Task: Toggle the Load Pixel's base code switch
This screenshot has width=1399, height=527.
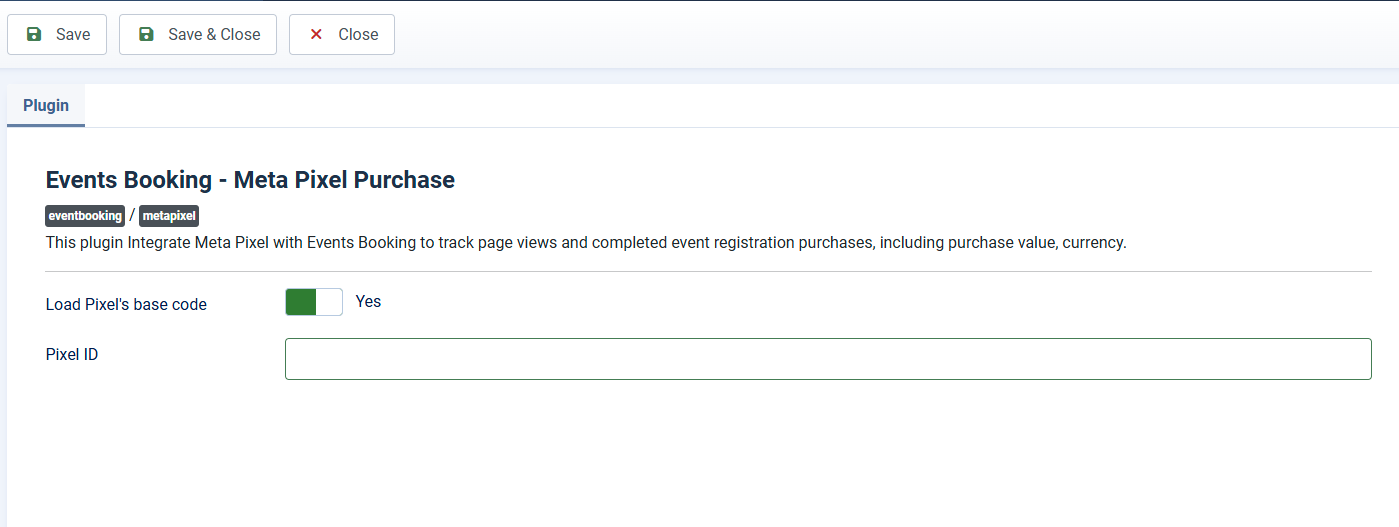Action: [x=314, y=302]
